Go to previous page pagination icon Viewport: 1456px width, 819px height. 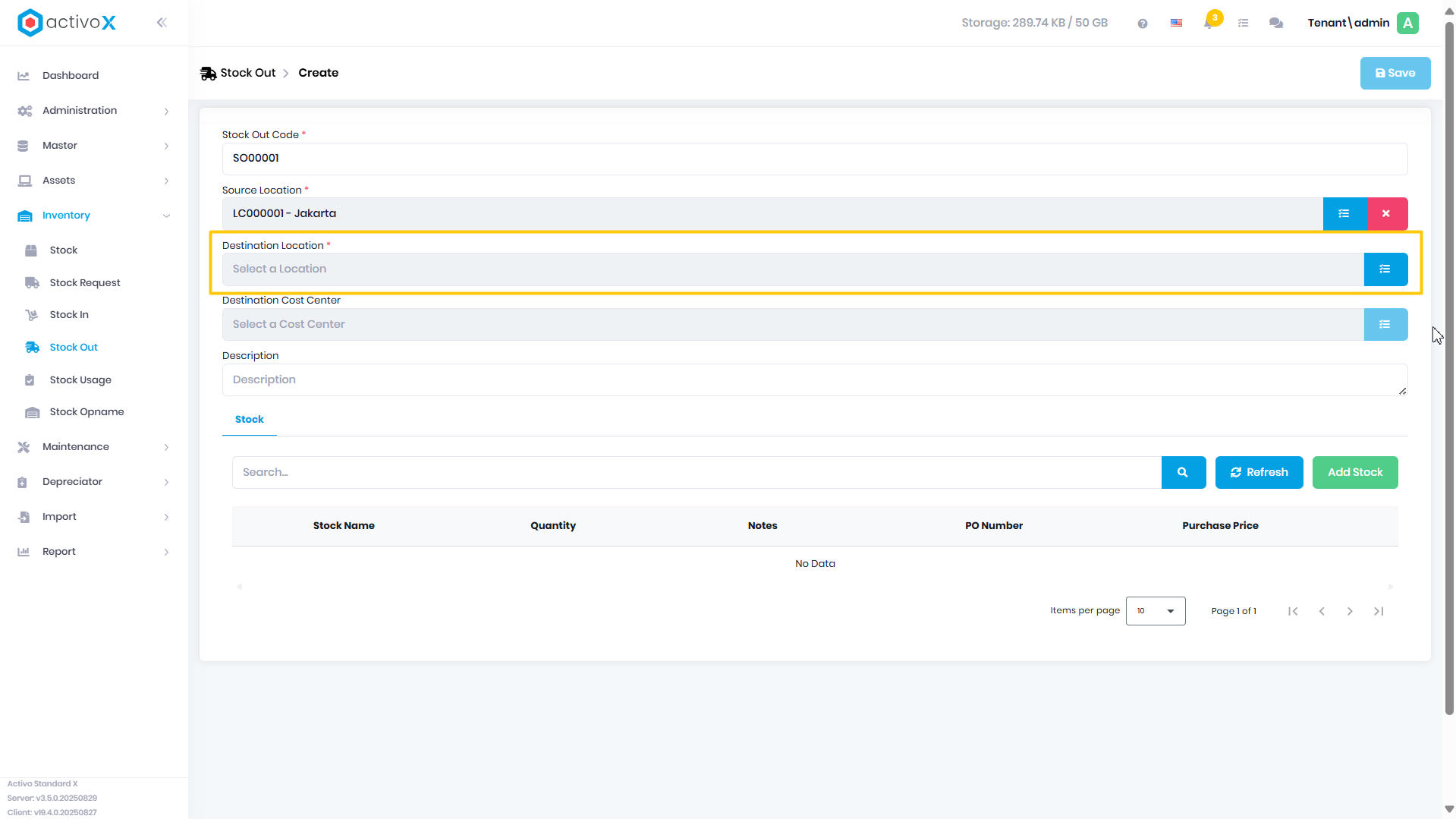pos(1322,611)
